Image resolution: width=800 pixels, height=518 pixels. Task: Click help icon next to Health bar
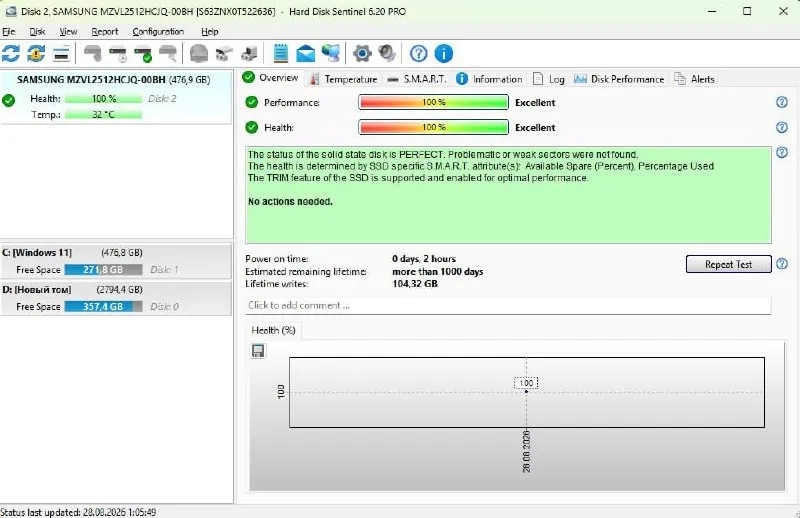[782, 127]
